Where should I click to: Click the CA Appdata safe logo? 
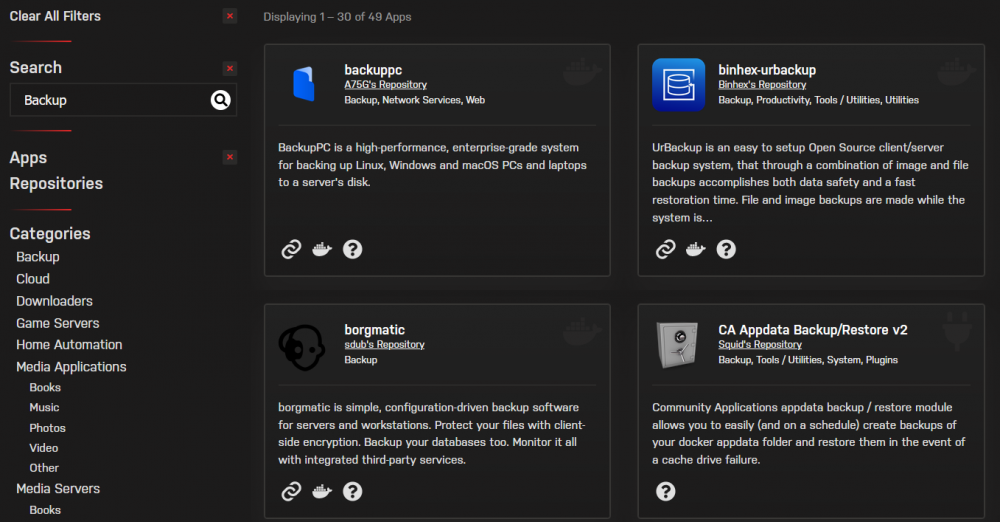coord(677,345)
